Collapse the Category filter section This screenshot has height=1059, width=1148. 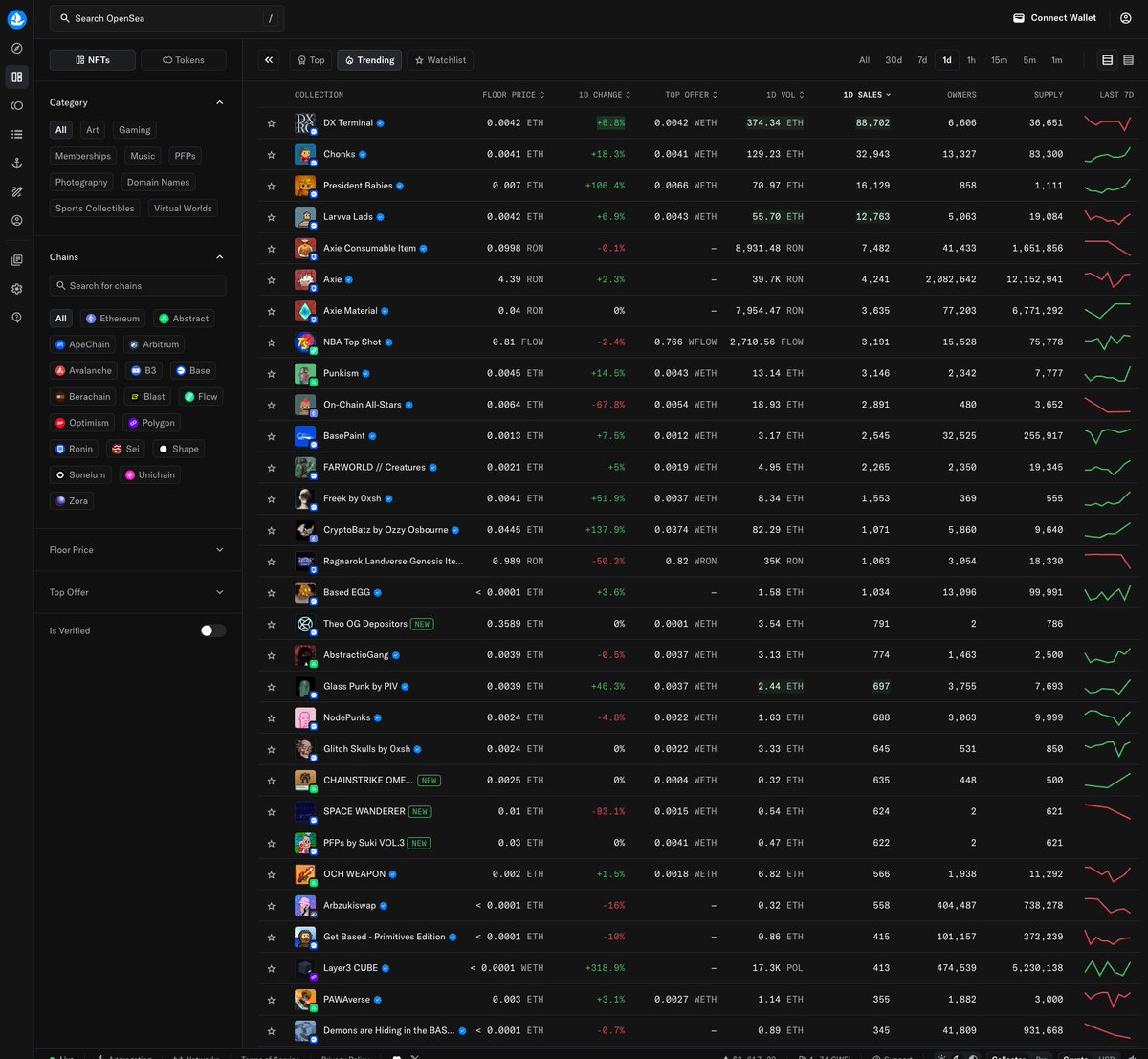pyautogui.click(x=220, y=102)
